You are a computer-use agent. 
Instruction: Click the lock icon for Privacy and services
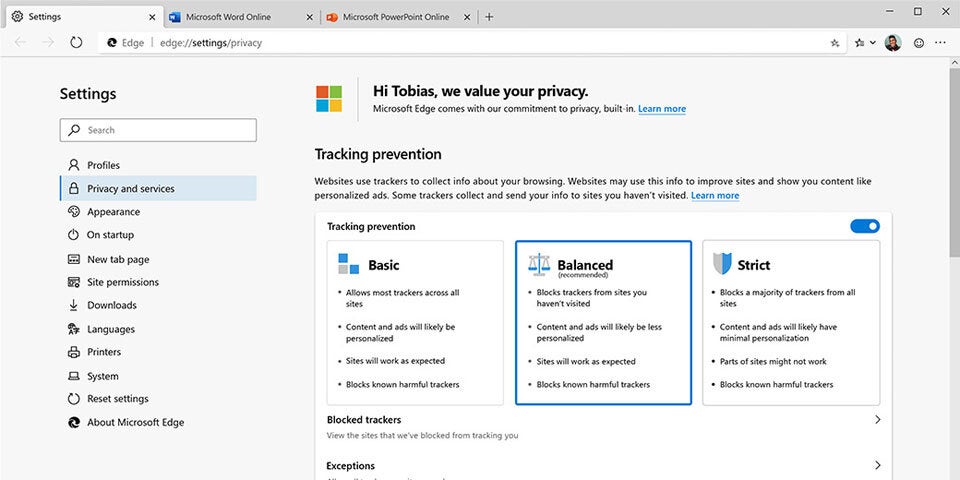(x=73, y=188)
